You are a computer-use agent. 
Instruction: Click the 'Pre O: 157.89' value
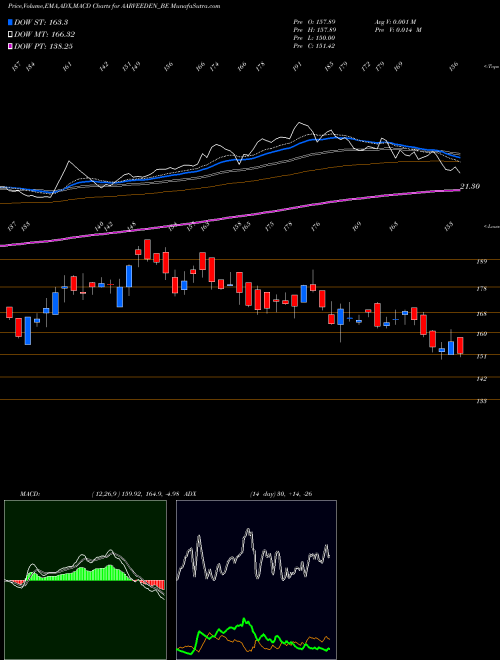point(314,21)
